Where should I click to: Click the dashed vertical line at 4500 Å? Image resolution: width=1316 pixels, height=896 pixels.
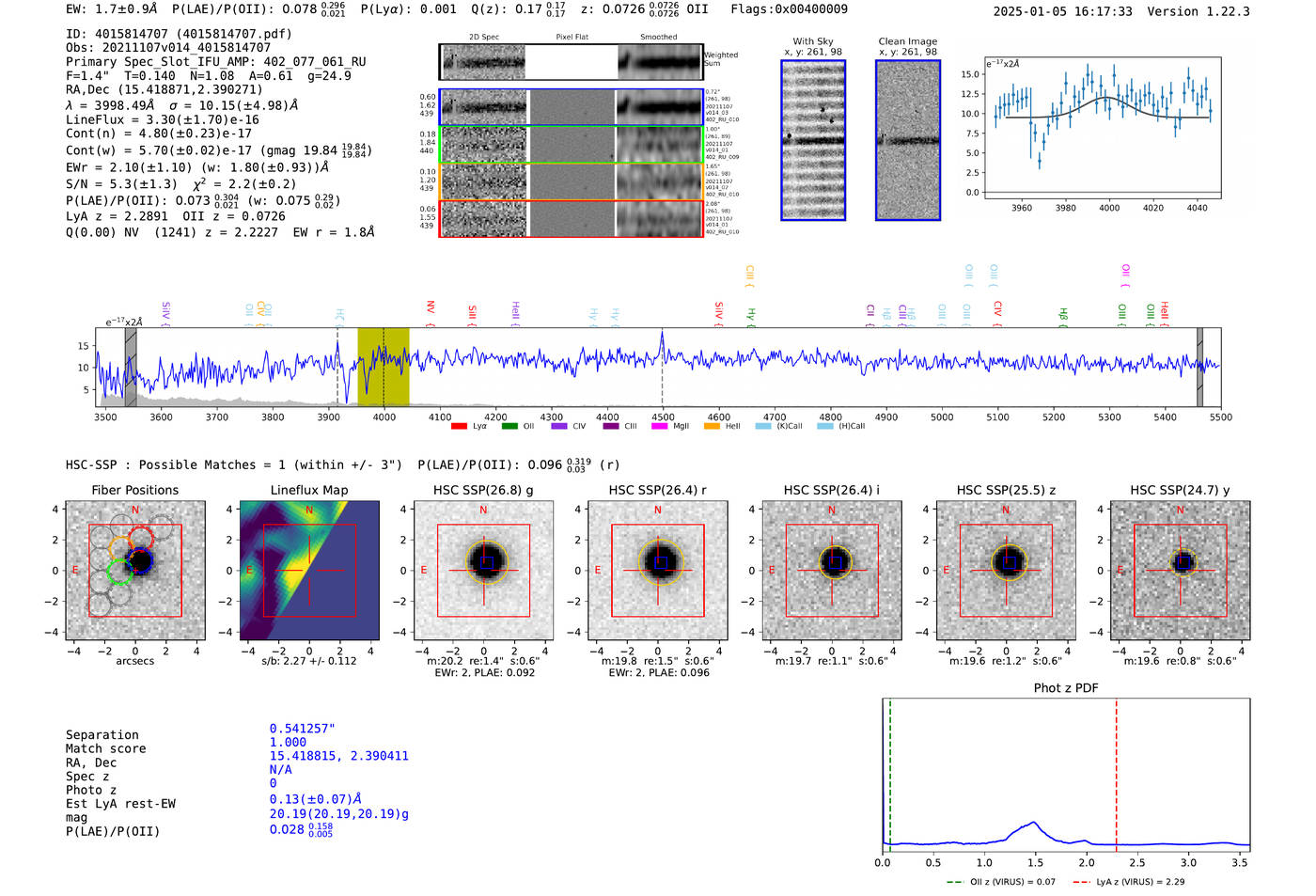tap(663, 367)
